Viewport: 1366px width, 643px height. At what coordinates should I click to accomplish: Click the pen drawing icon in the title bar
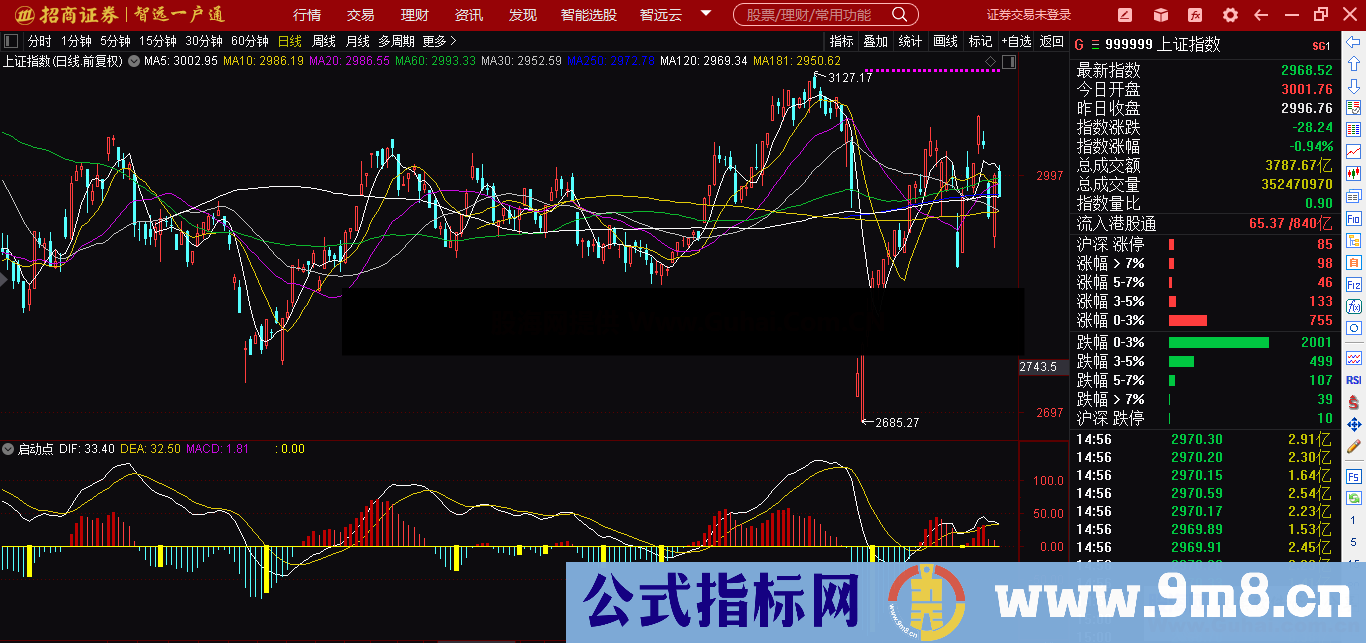1124,14
